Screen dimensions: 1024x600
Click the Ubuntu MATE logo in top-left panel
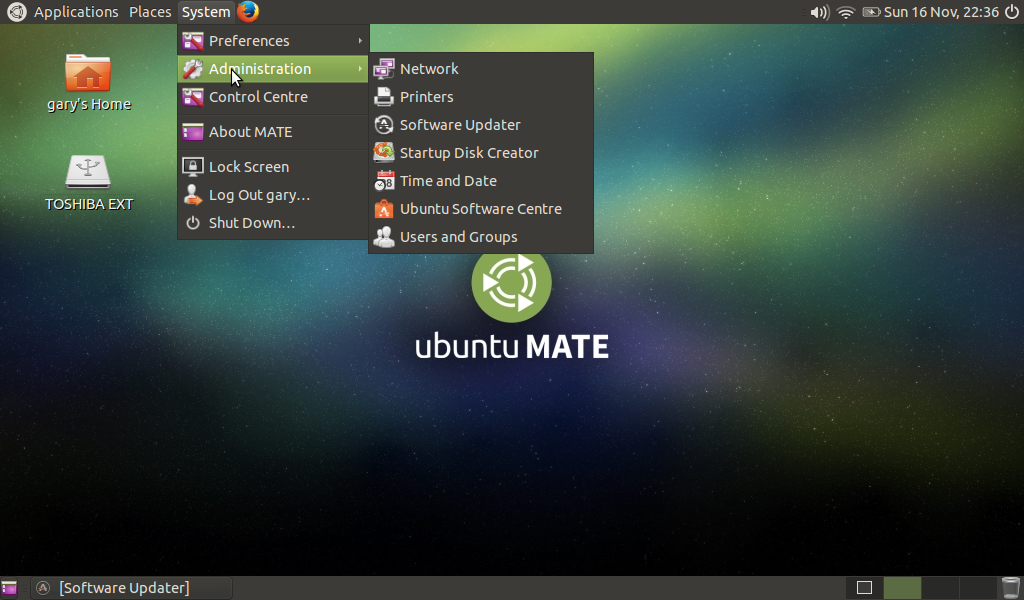point(16,12)
